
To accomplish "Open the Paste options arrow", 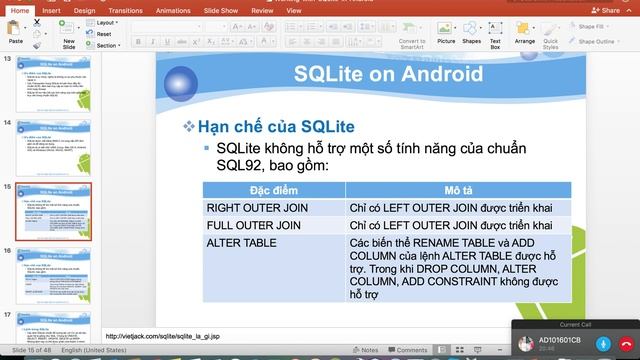I will pos(25,28).
